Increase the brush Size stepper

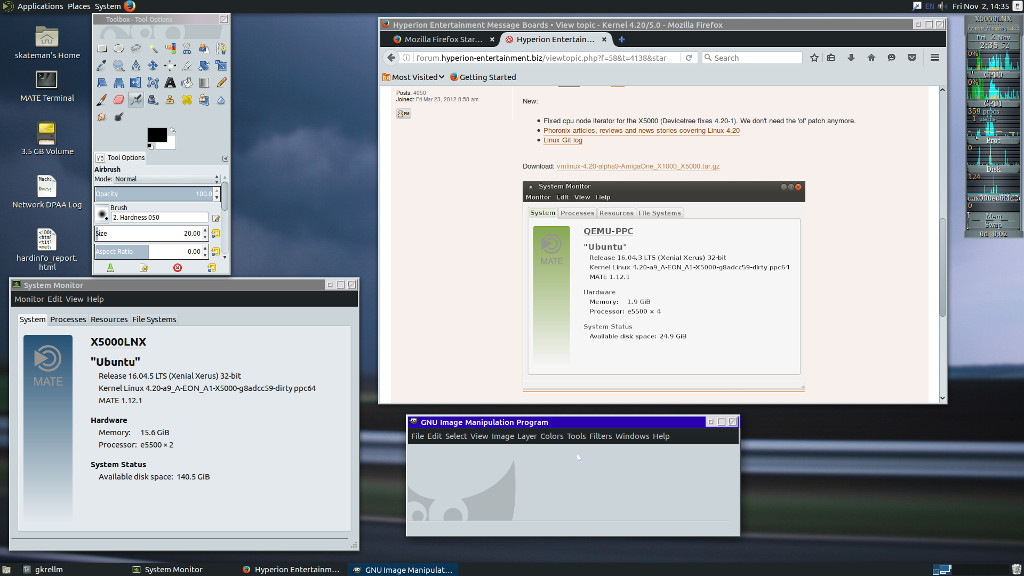pos(205,230)
